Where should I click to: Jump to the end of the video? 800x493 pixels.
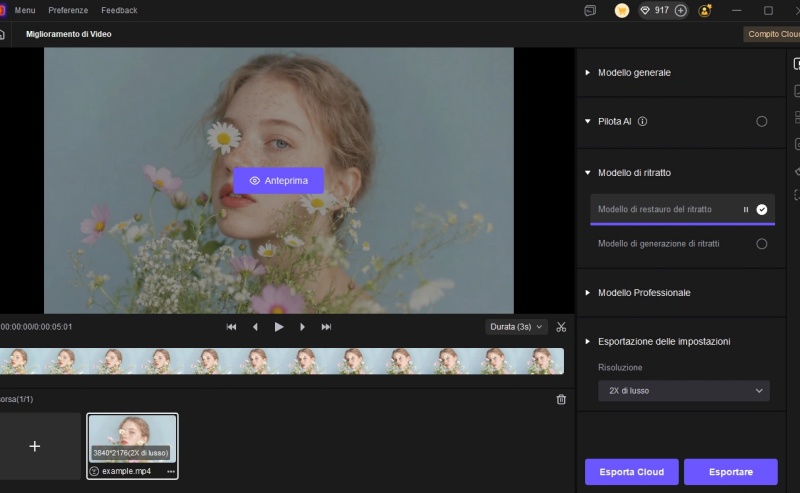point(326,327)
